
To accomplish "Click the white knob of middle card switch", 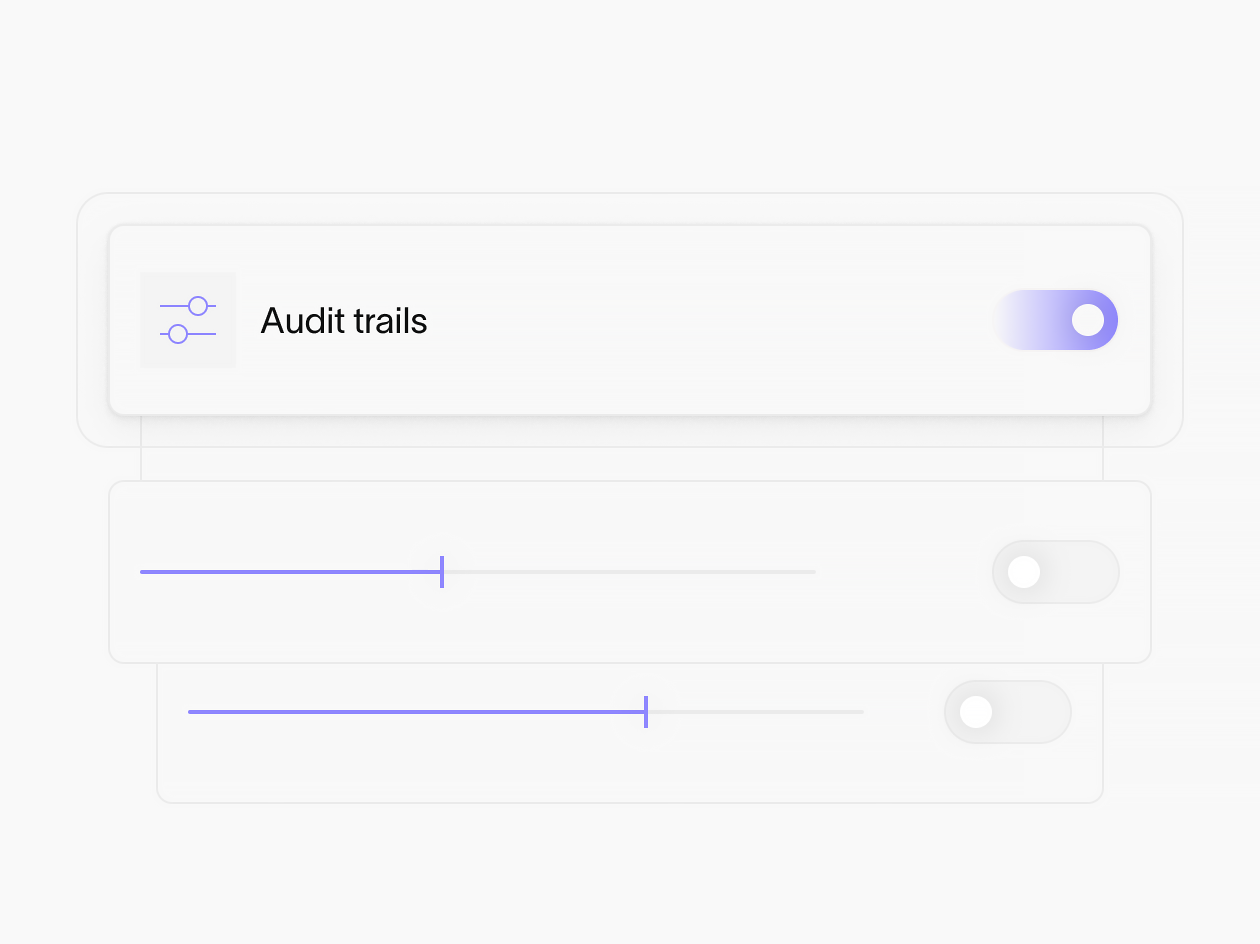I will pyautogui.click(x=1024, y=572).
